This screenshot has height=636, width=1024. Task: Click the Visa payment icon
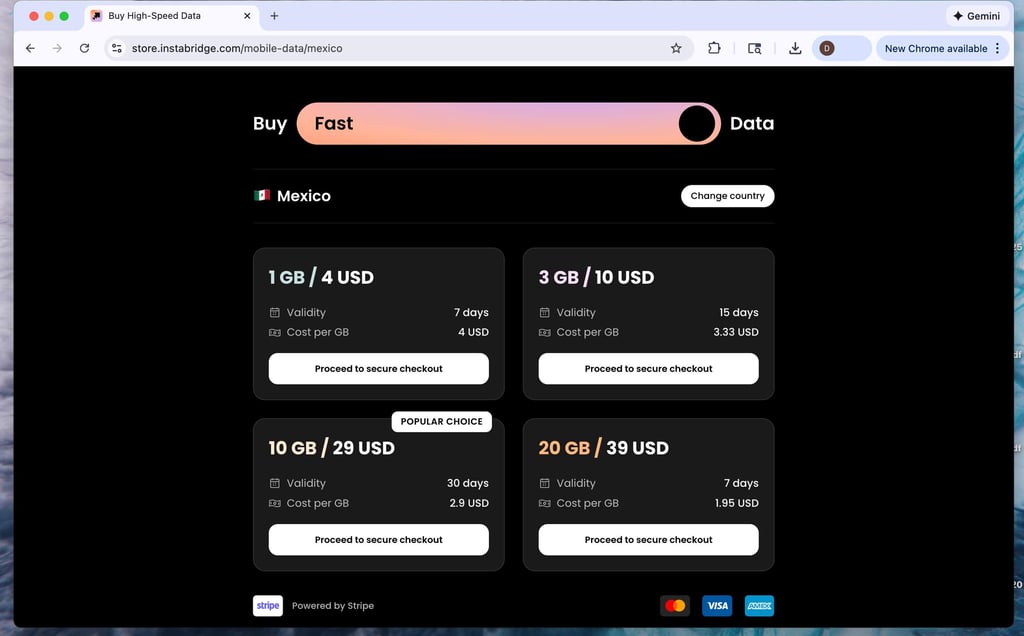point(717,606)
